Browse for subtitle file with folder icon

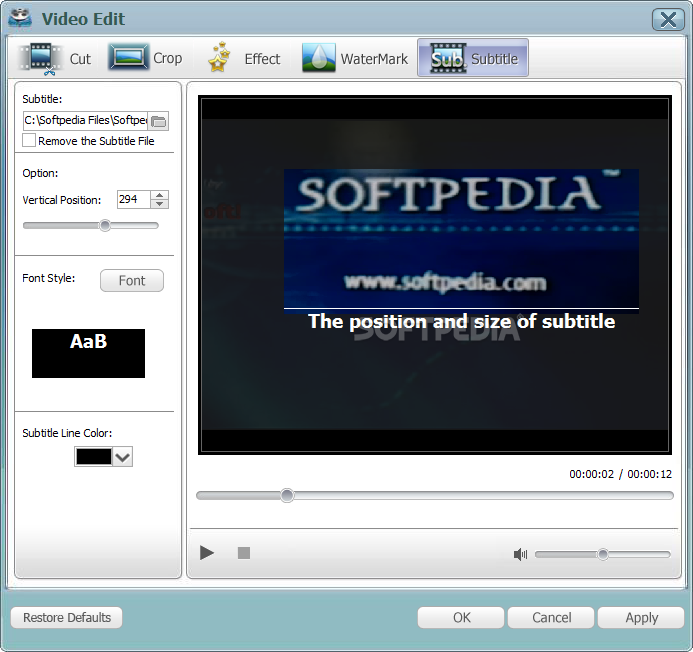[x=158, y=121]
